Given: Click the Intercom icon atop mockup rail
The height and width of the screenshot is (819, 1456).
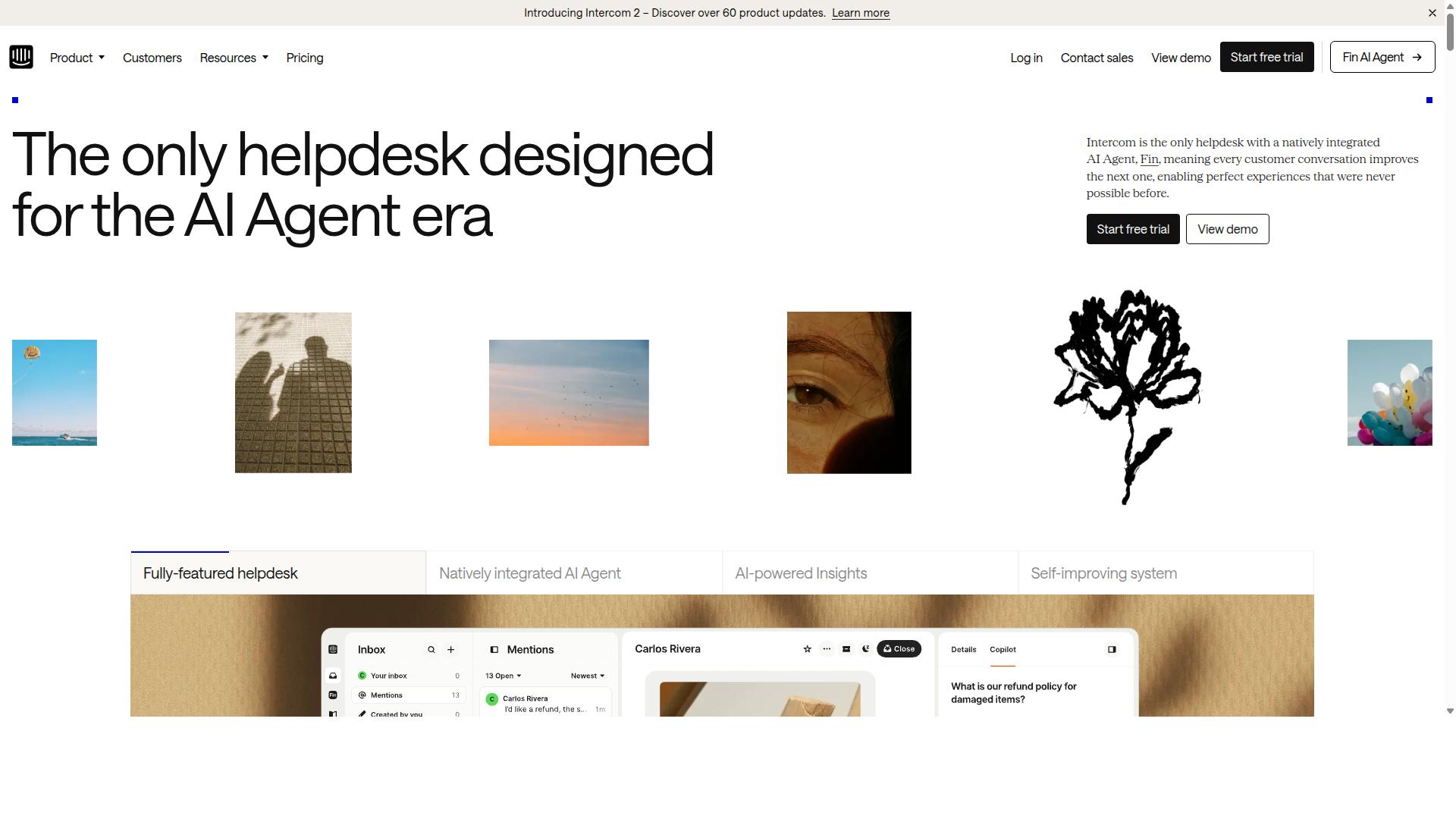Looking at the screenshot, I should tap(333, 650).
